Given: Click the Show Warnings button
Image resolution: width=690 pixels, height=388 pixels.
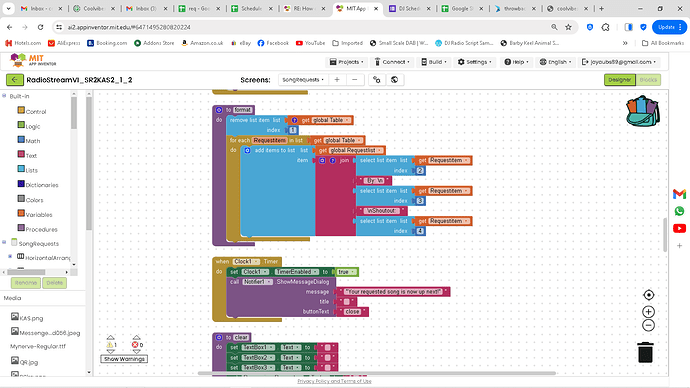Looking at the screenshot, I should [x=124, y=359].
